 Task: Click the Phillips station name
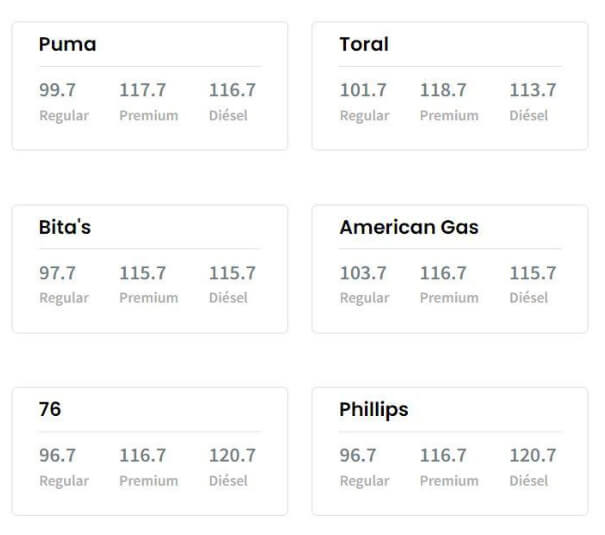click(x=374, y=410)
